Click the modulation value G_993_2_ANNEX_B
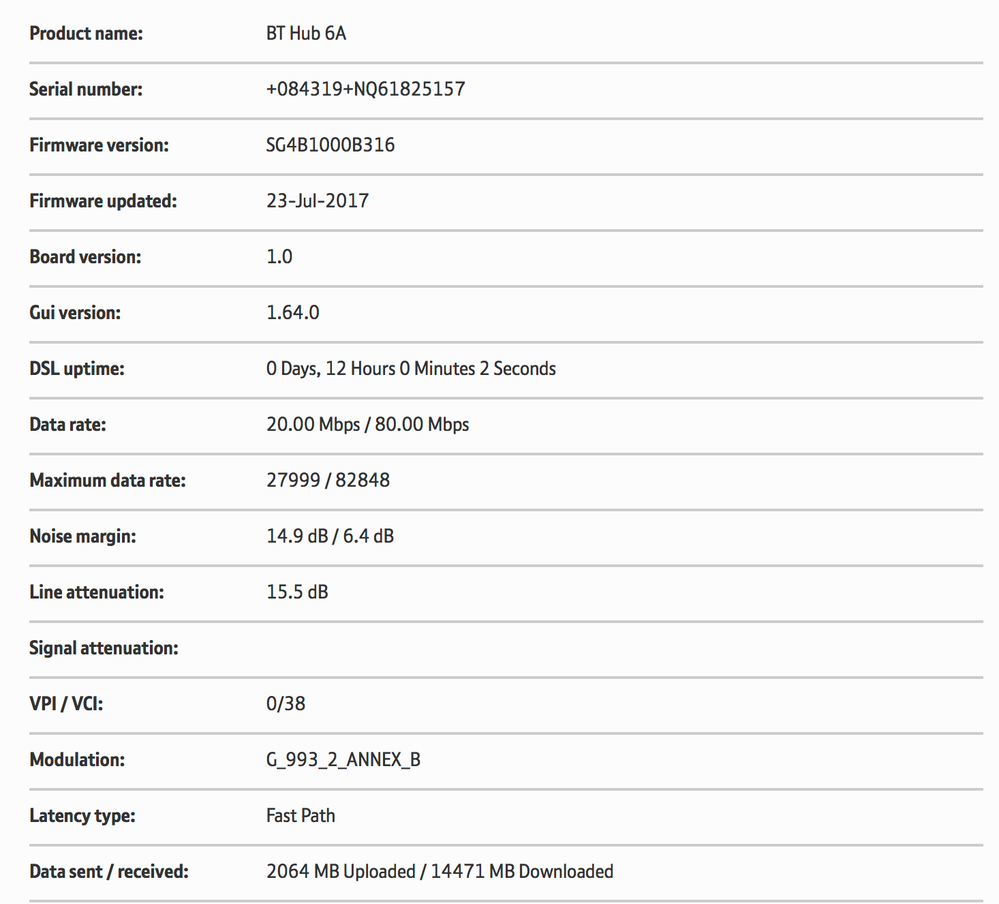The image size is (999, 904). tap(343, 760)
